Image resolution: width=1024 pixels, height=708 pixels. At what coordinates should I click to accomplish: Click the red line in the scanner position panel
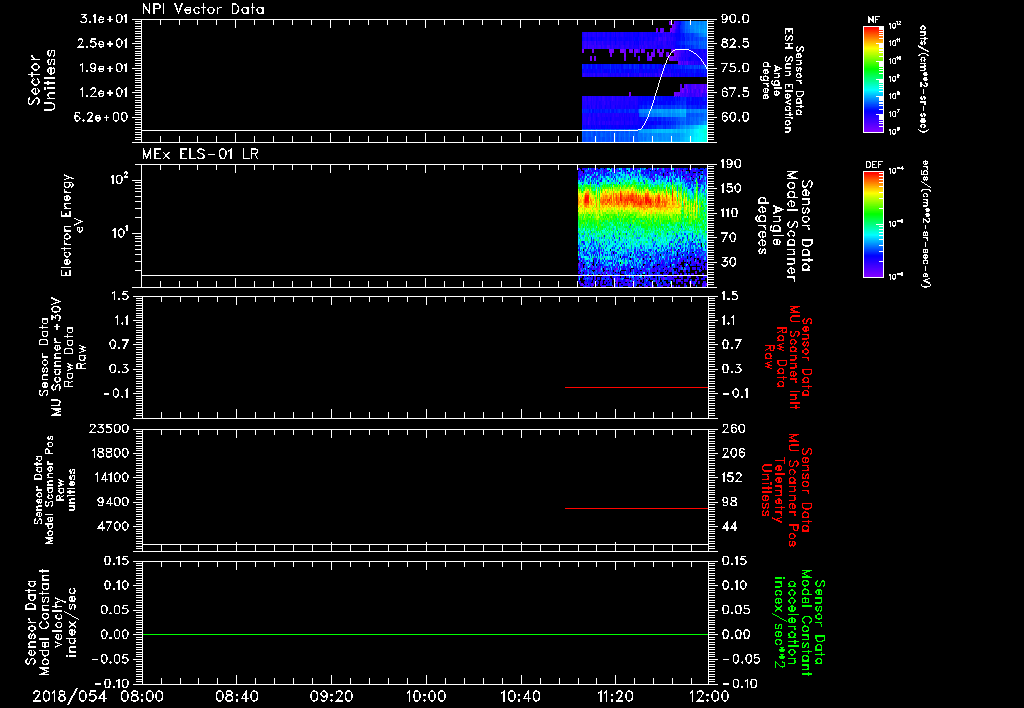point(636,508)
